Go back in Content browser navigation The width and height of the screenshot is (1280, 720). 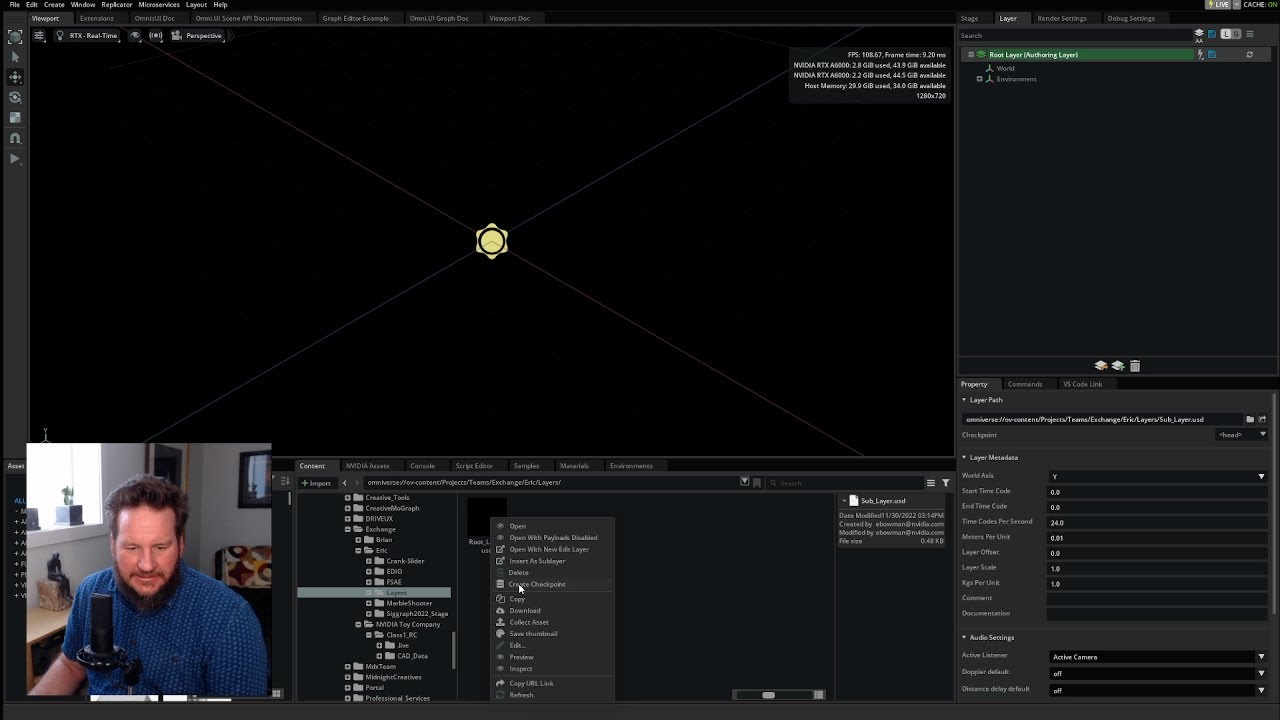345,483
